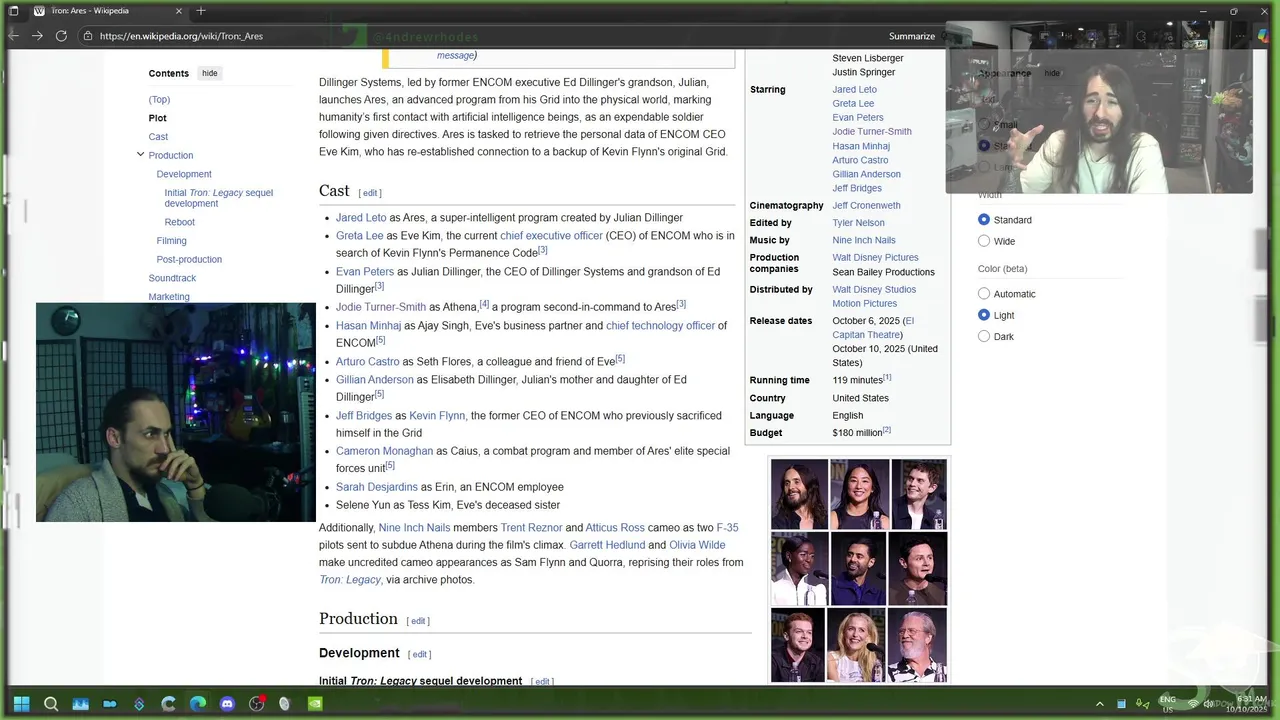Open Jared Leto photo in cast collage
The image size is (1280, 720).
coord(799,494)
